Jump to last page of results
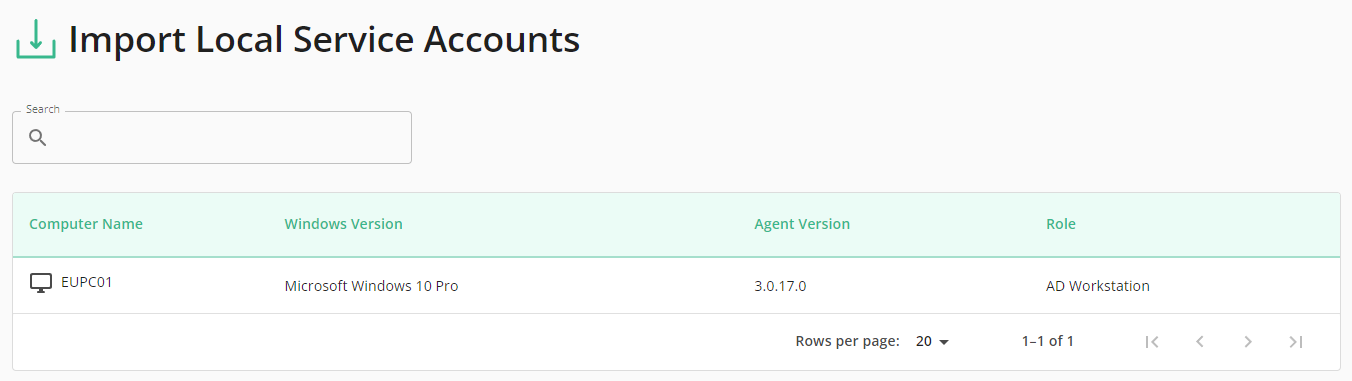The height and width of the screenshot is (381, 1352). [1296, 342]
